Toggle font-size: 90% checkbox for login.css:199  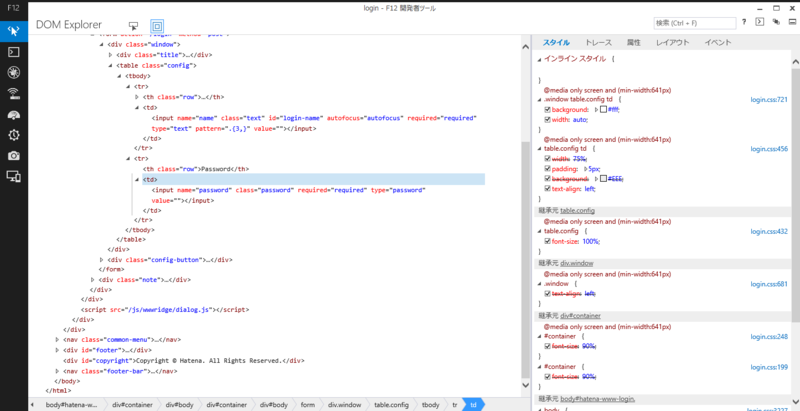(x=547, y=376)
